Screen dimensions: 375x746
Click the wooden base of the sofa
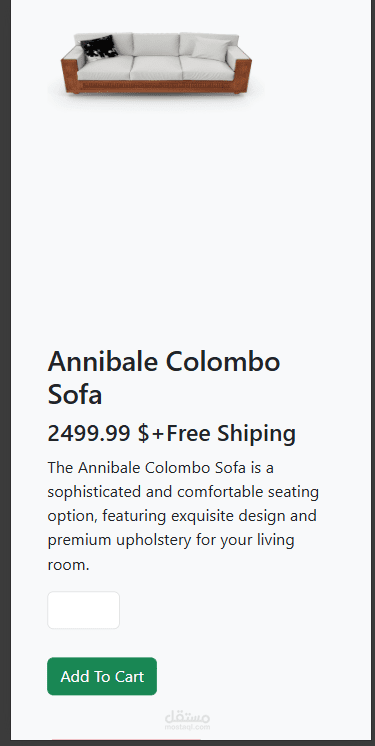point(156,87)
